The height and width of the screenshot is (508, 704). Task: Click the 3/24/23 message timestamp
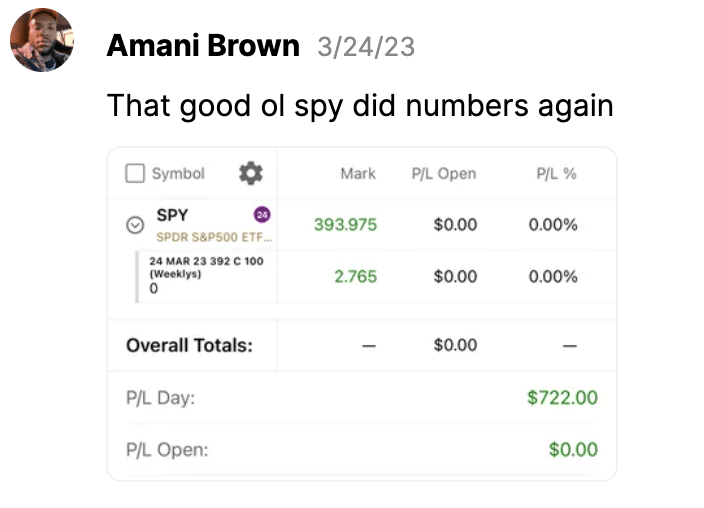366,47
